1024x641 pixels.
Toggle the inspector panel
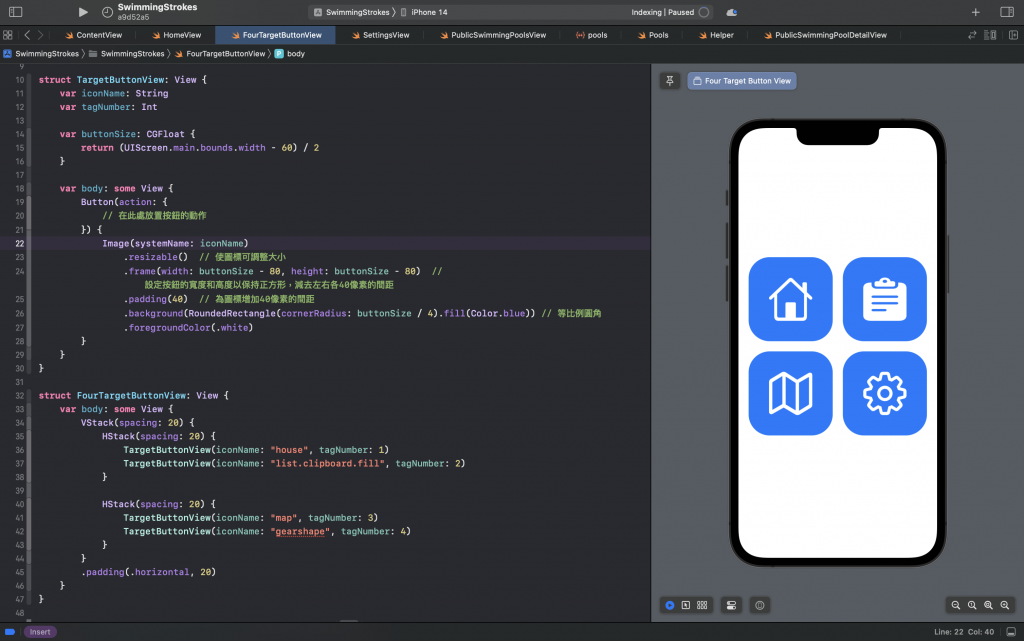[x=1006, y=12]
